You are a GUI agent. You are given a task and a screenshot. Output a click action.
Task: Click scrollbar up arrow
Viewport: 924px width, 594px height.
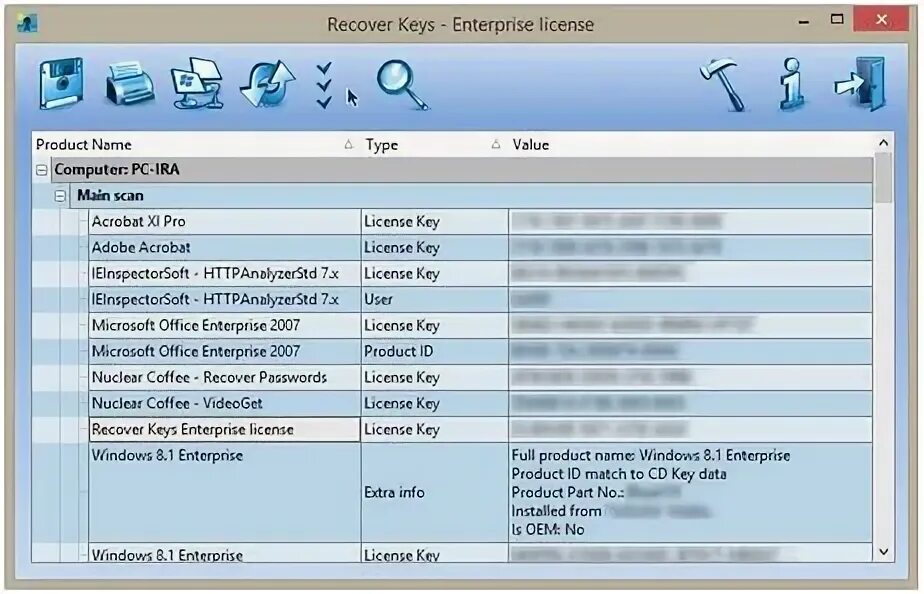tap(883, 143)
